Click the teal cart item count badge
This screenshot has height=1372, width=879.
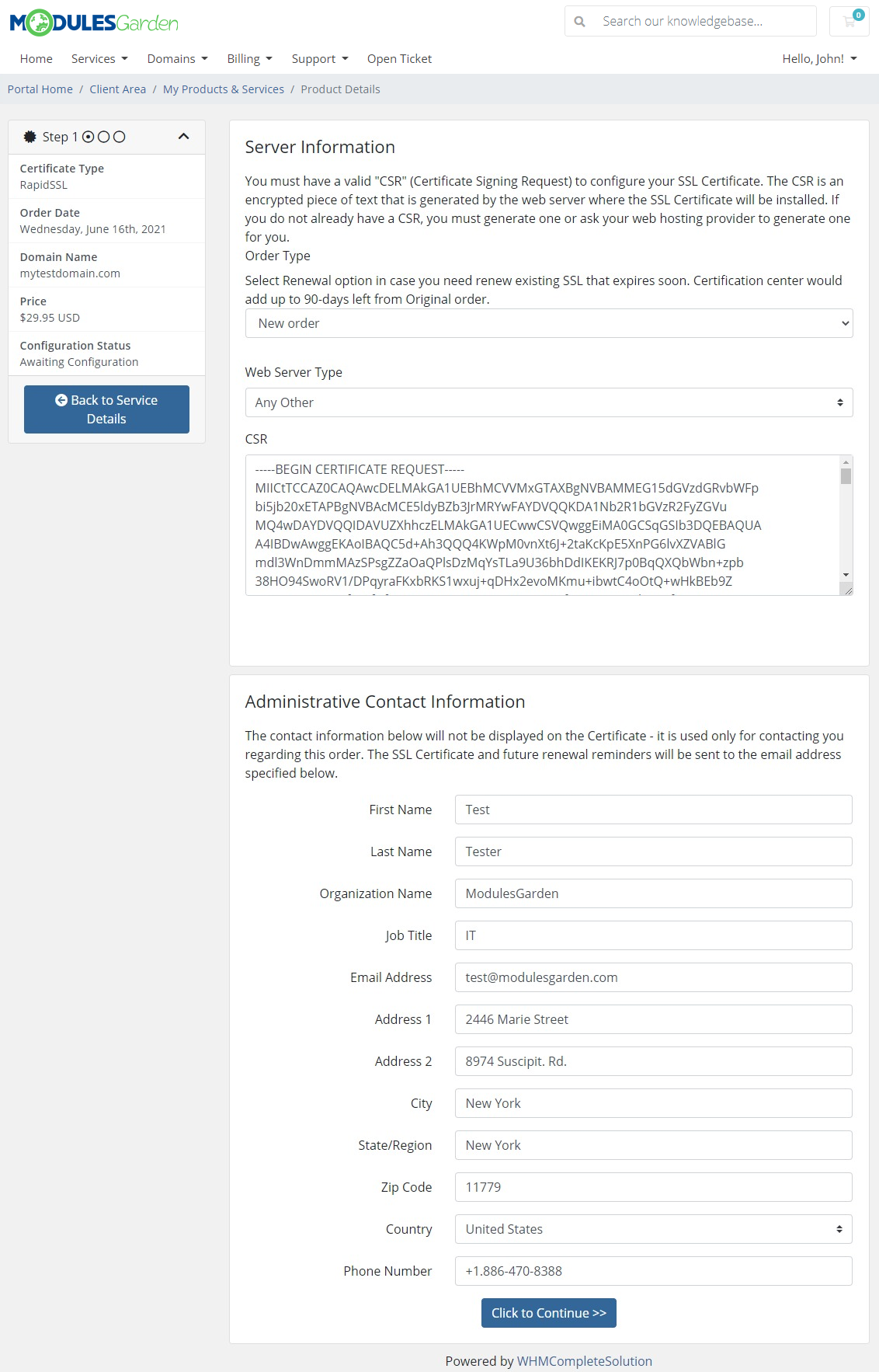(x=858, y=14)
